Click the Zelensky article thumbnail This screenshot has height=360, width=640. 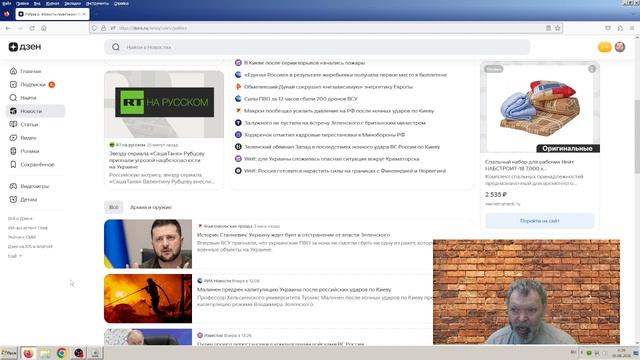[x=148, y=244]
